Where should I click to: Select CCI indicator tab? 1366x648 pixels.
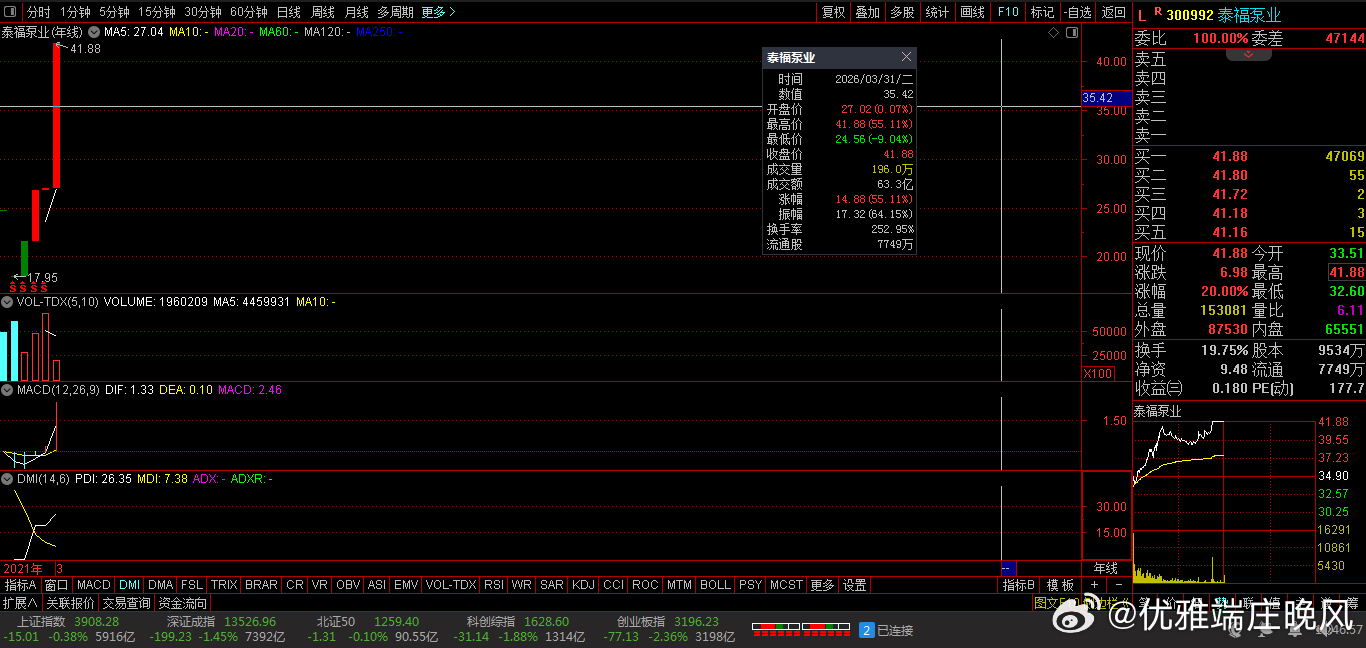(x=614, y=585)
